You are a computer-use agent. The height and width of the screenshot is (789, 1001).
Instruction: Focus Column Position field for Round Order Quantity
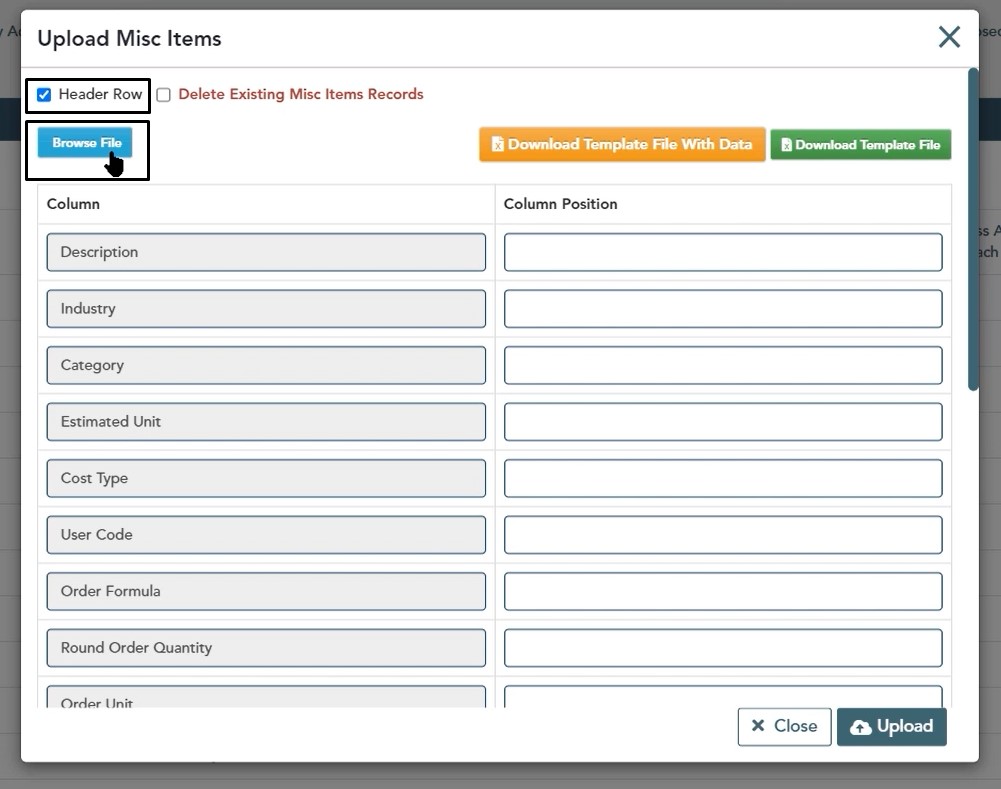(722, 648)
